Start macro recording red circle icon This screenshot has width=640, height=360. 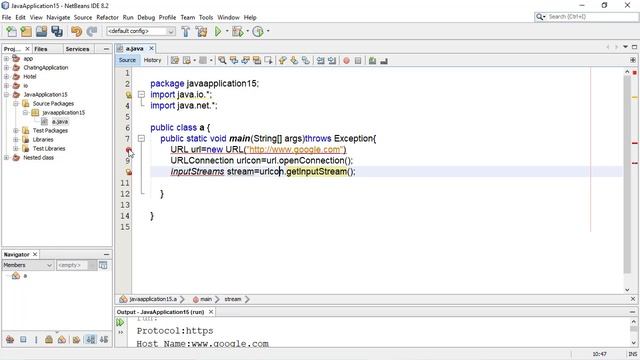pyautogui.click(x=346, y=61)
